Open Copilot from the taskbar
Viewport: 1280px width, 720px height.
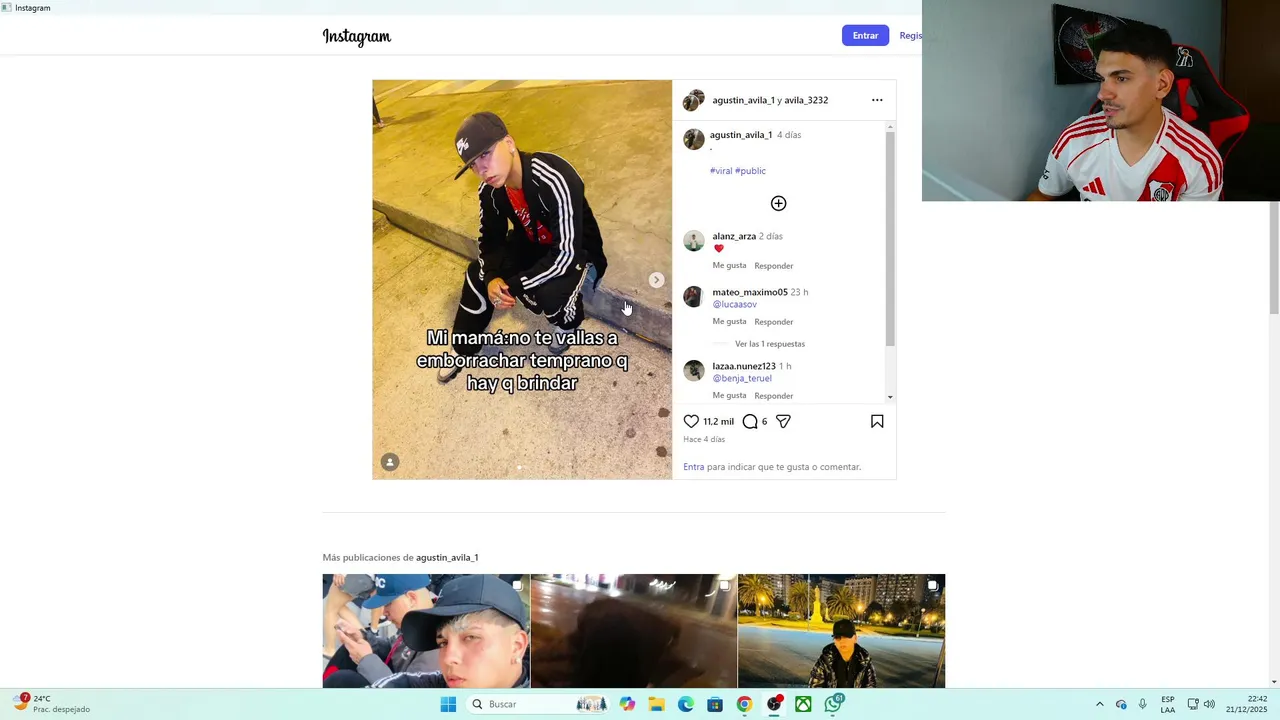[x=627, y=704]
